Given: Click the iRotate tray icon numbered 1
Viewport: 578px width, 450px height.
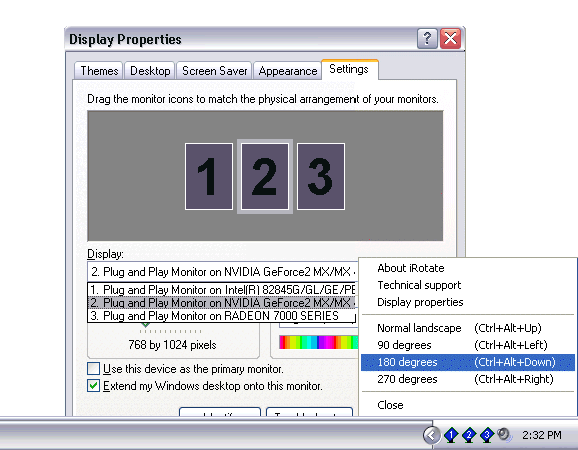Looking at the screenshot, I should [451, 435].
